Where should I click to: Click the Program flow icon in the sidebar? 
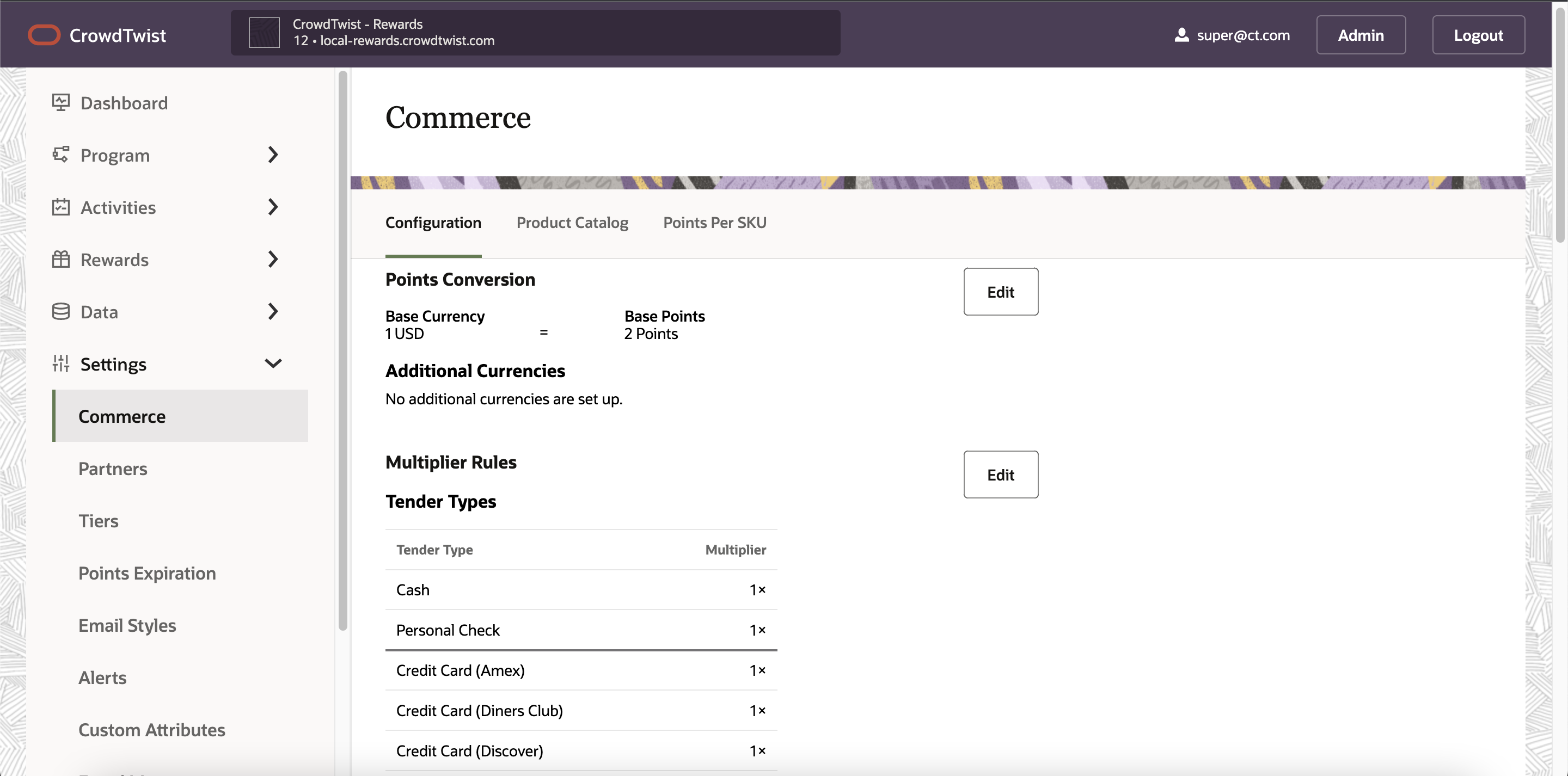coord(60,155)
